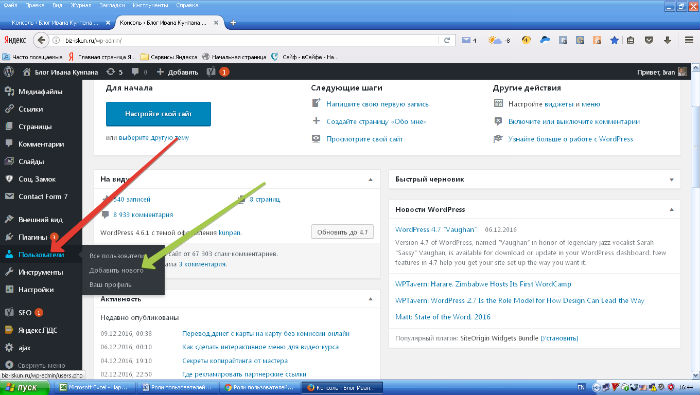Open the weather toolbar icon

(x=499, y=40)
